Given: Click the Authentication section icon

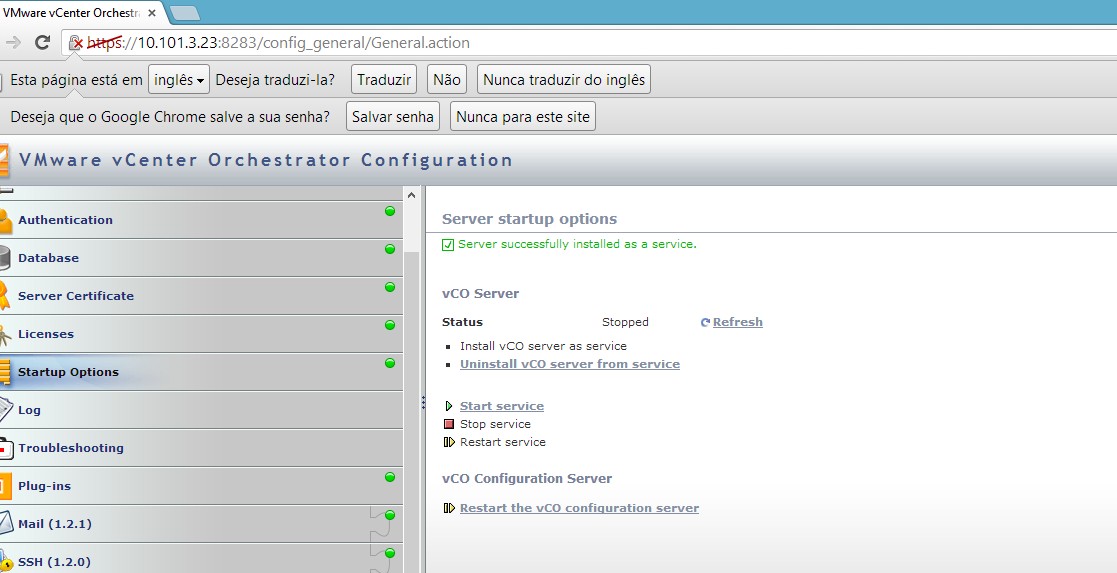Looking at the screenshot, I should pos(5,220).
